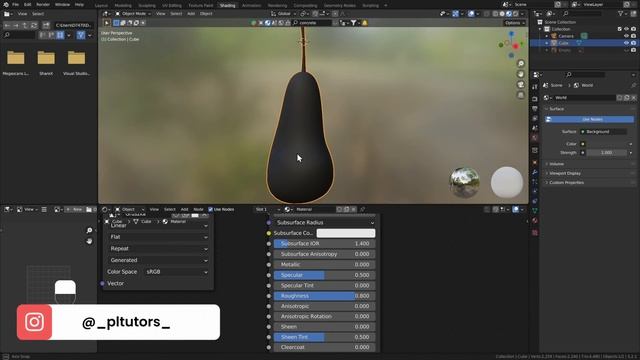Image resolution: width=640 pixels, height=360 pixels.
Task: Open the viewport Options dropdown
Action: click(514, 23)
